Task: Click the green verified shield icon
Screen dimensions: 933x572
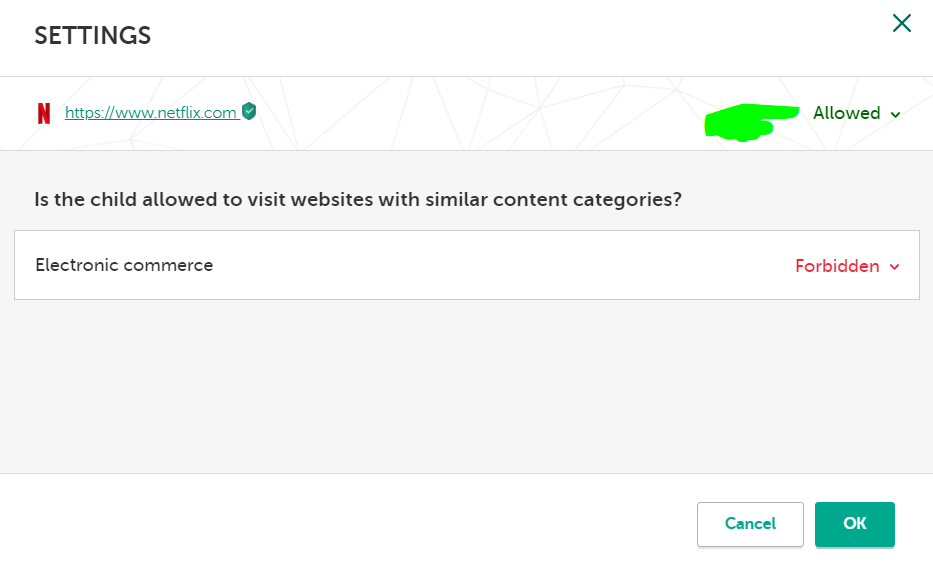Action: (249, 112)
